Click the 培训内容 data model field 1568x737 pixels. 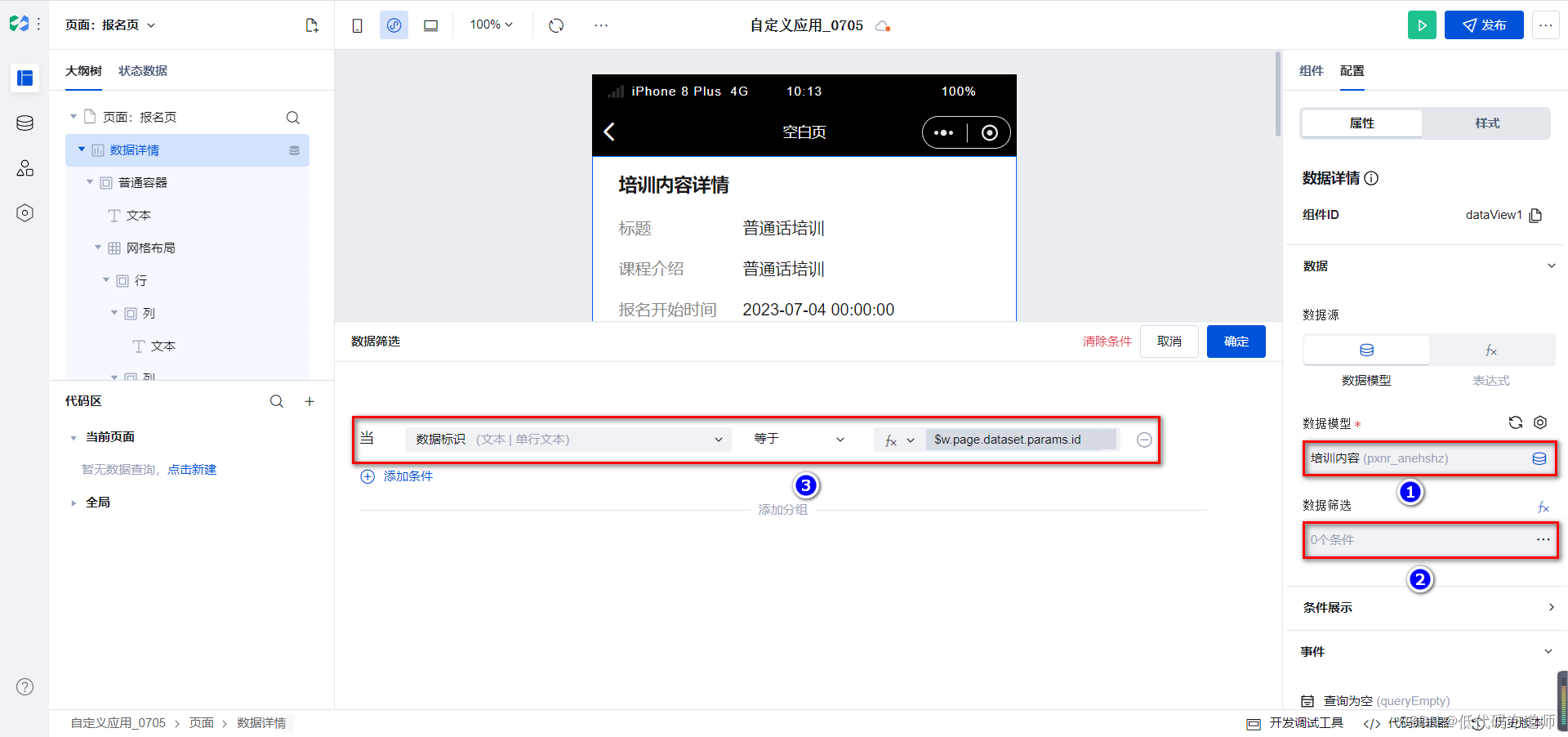pos(1429,458)
